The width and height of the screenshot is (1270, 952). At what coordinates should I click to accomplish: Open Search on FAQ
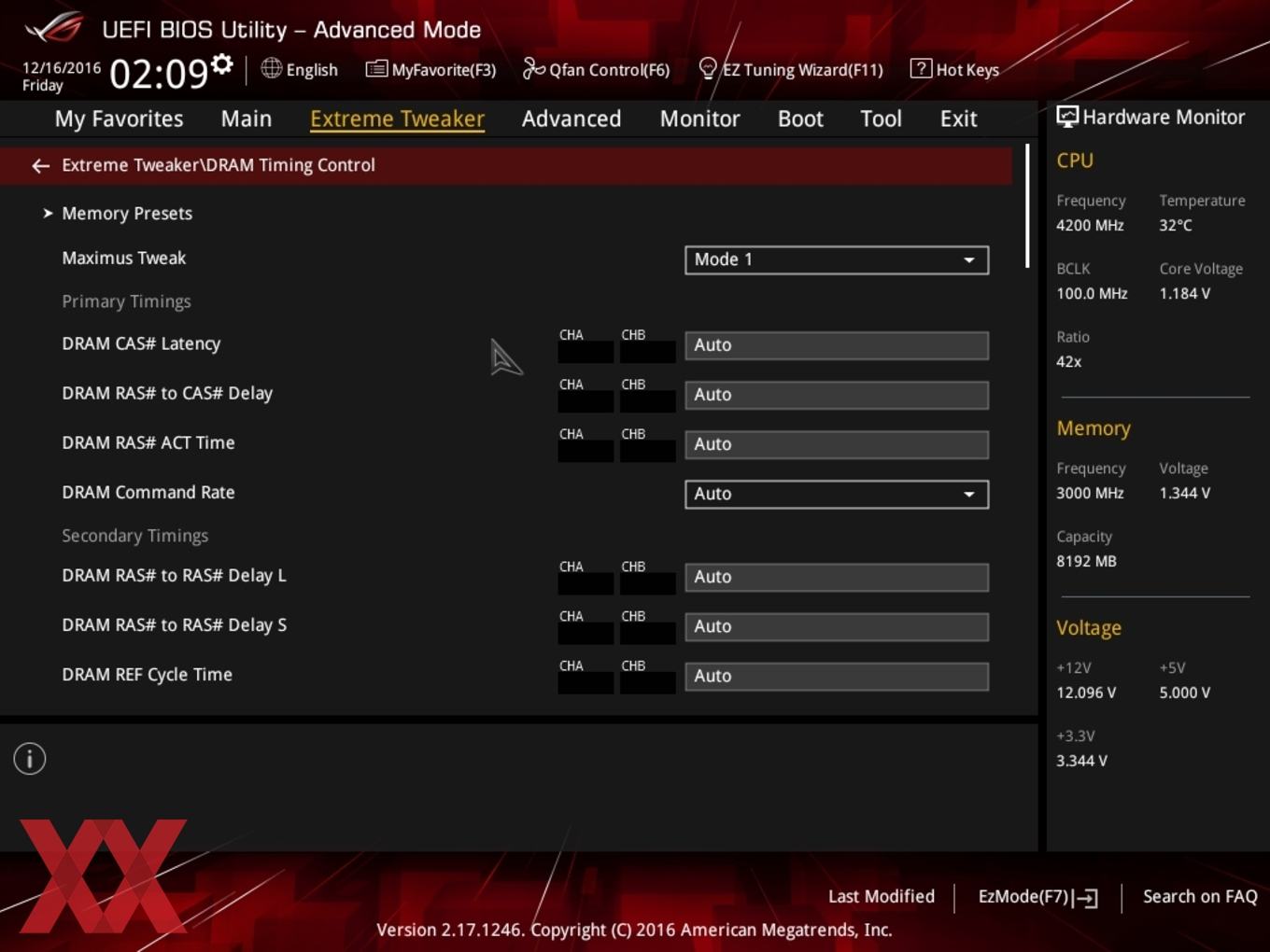pos(1200,896)
